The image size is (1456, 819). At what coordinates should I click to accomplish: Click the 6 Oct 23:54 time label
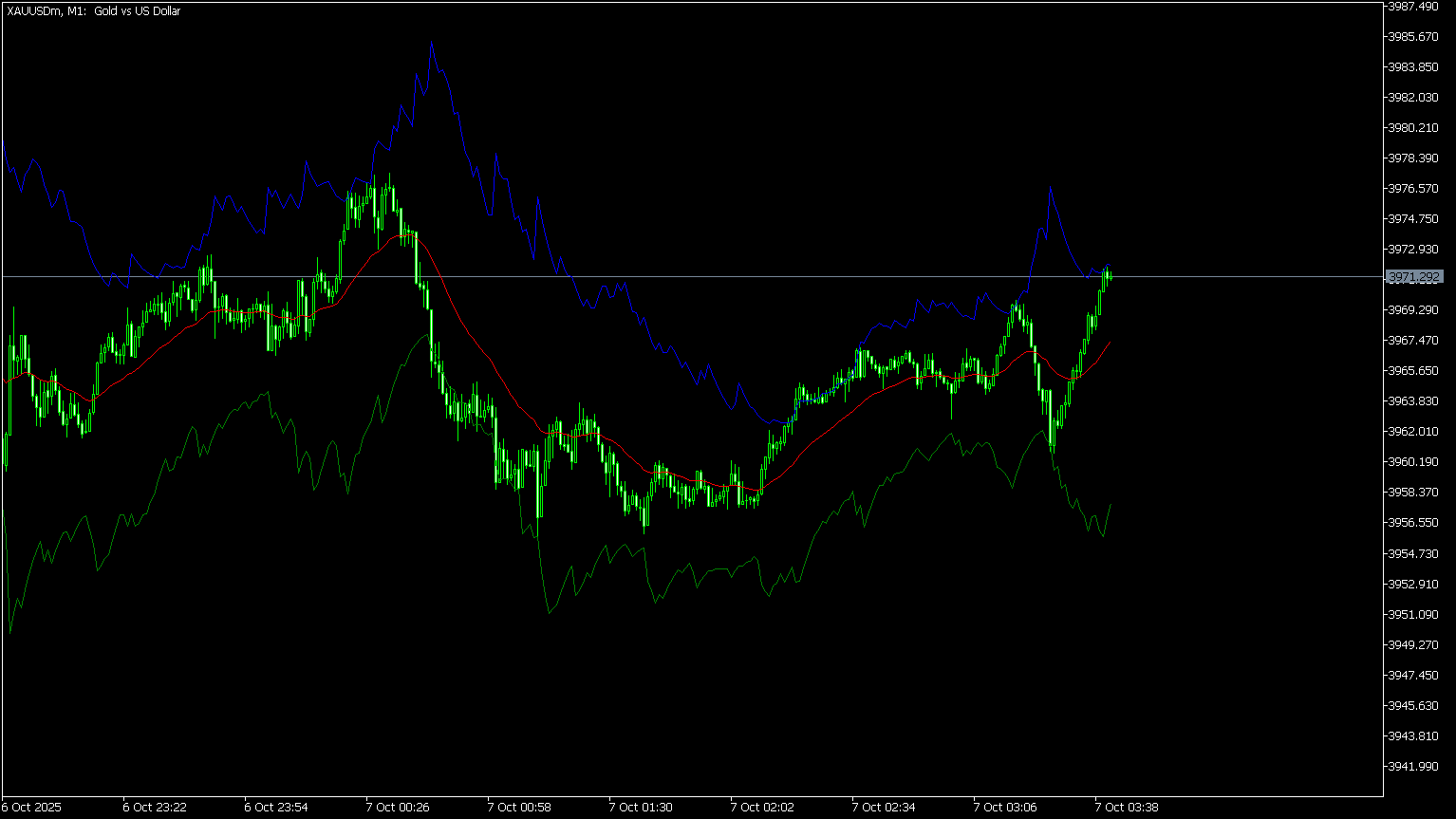276,808
